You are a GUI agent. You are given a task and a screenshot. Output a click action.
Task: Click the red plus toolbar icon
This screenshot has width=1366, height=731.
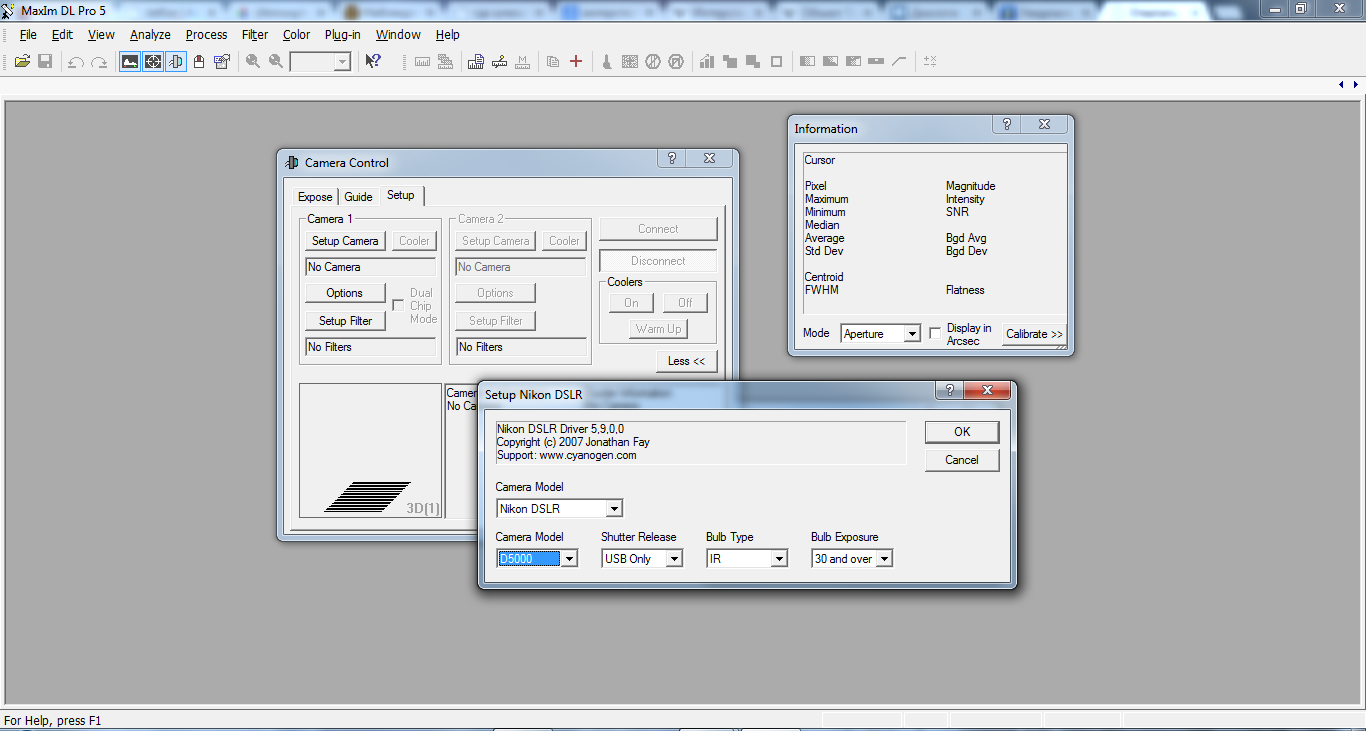(576, 62)
